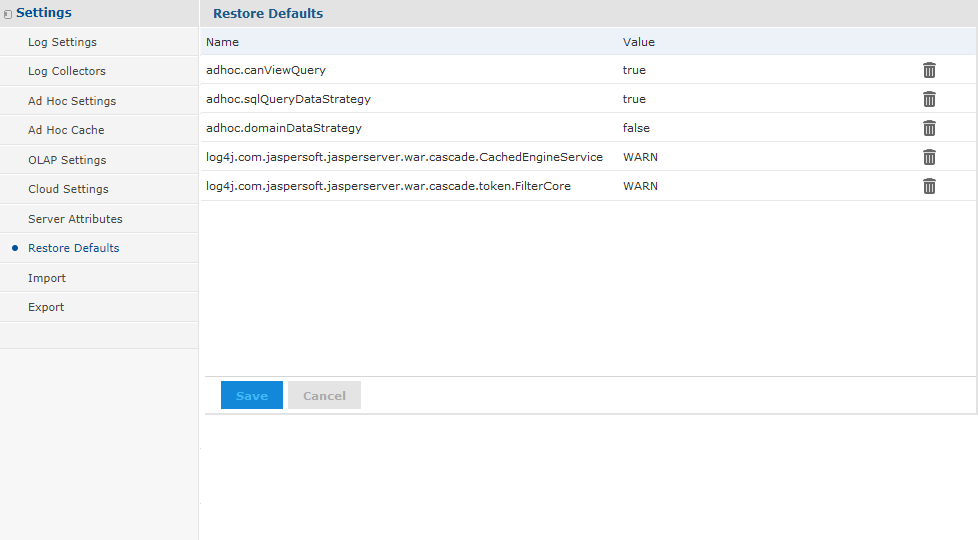Viewport: 979px width, 540px height.
Task: Delete the adhoc.canViewQuery row with trash icon
Action: click(x=929, y=70)
